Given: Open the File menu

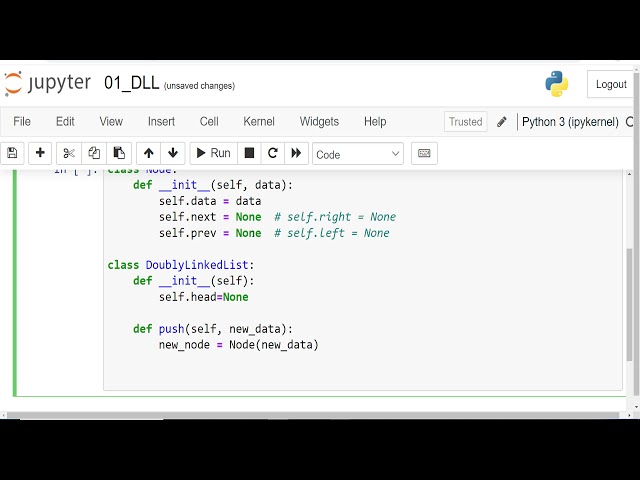Looking at the screenshot, I should [x=22, y=122].
